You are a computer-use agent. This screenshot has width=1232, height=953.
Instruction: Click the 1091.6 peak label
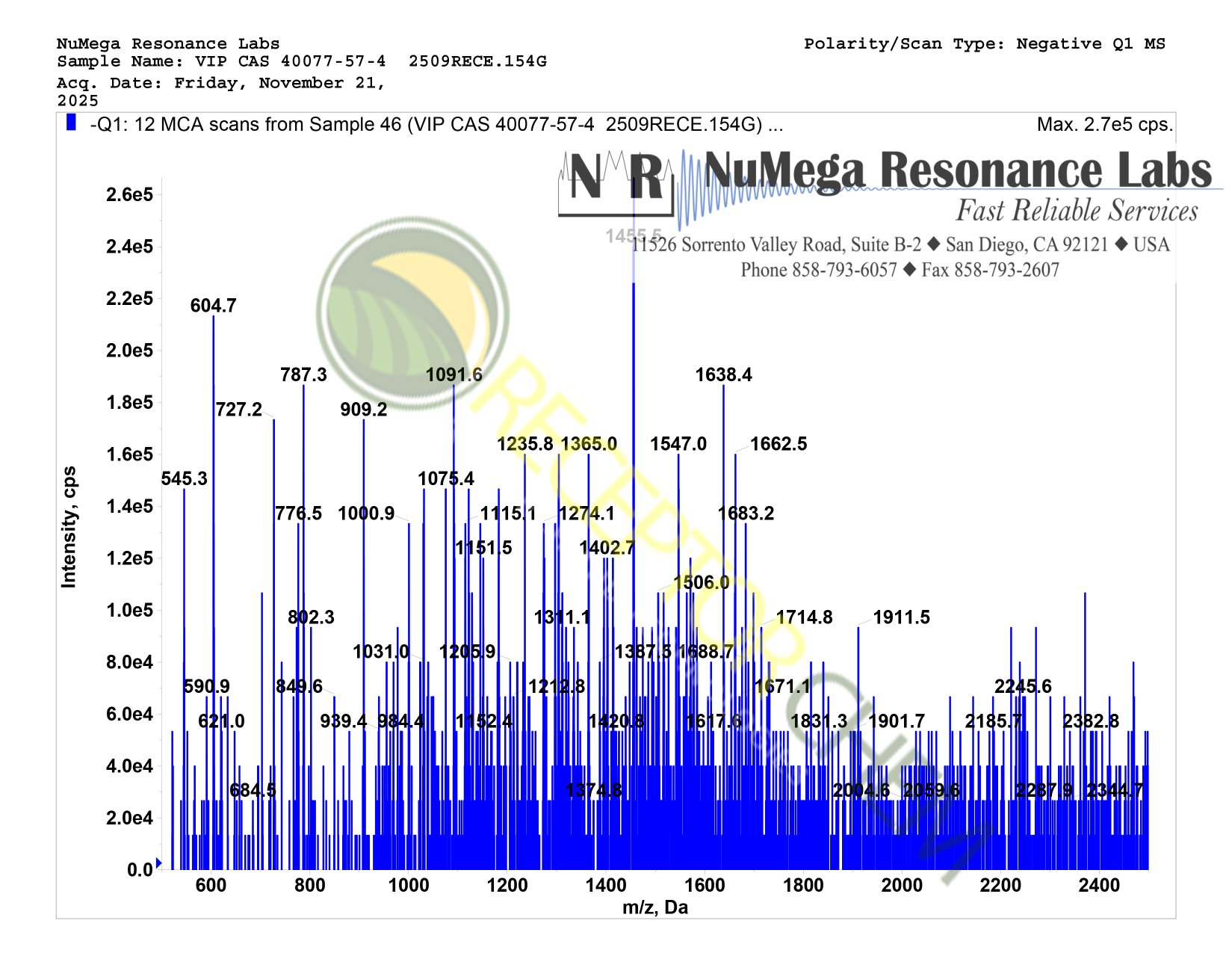[x=454, y=374]
